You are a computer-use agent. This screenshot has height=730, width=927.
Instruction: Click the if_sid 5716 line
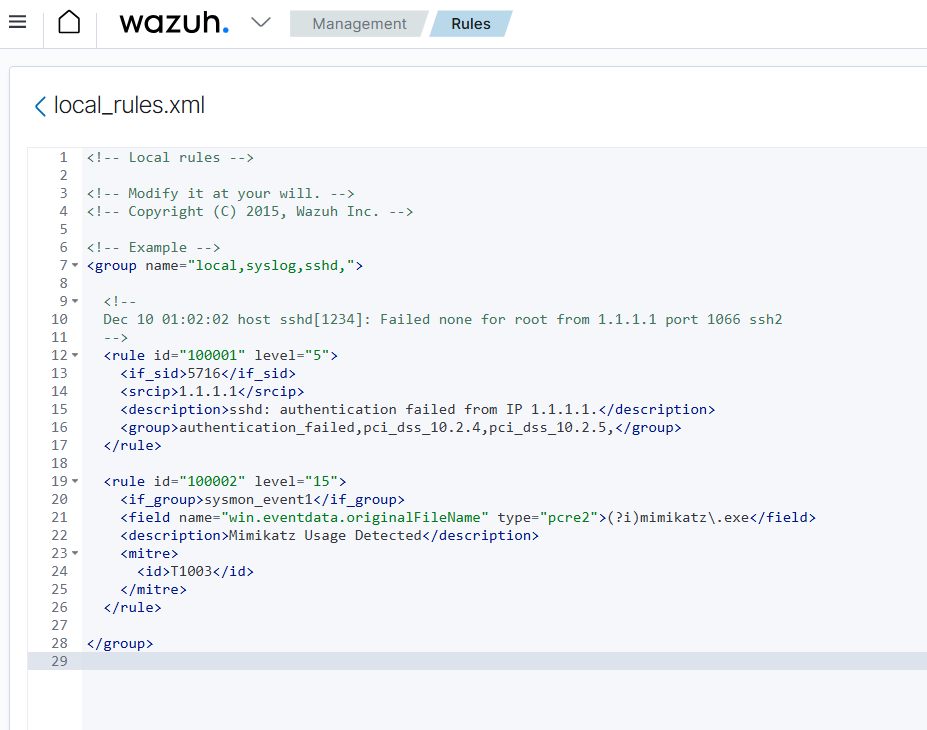click(x=208, y=374)
